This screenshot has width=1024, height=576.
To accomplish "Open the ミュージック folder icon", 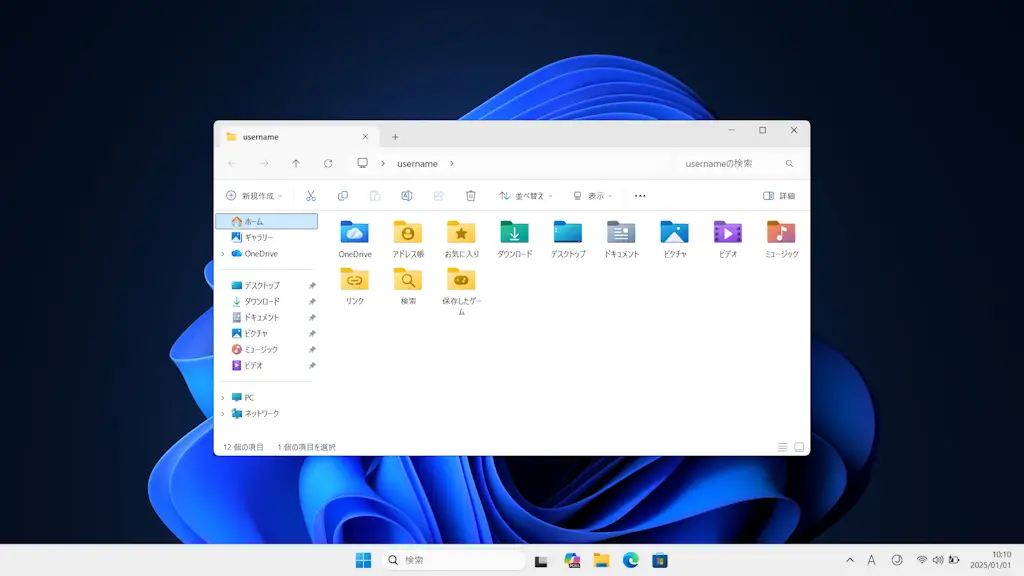I will (x=781, y=233).
